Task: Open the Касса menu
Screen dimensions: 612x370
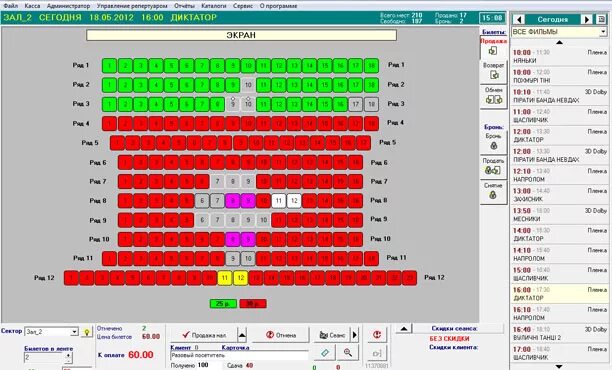Action: [32, 6]
